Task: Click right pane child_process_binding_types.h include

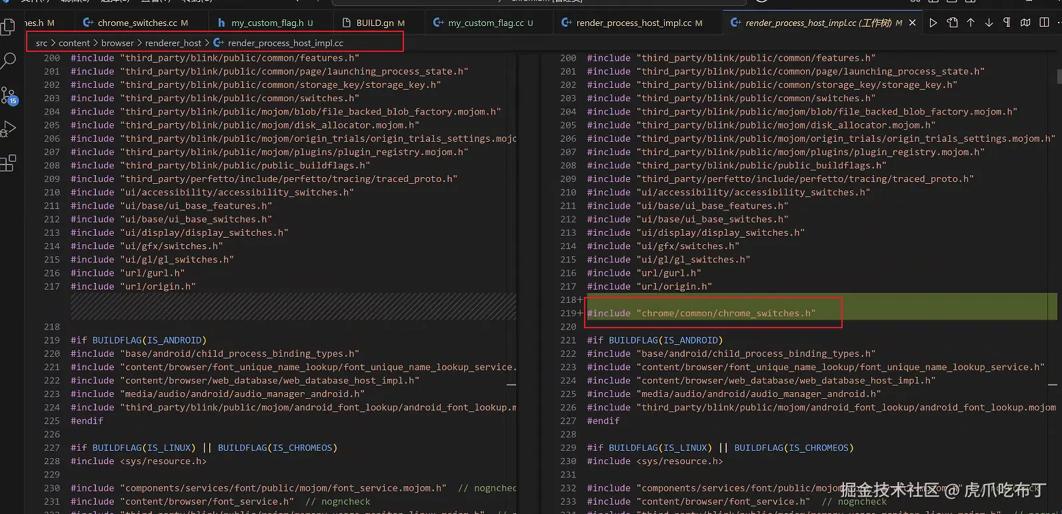Action: (x=731, y=354)
